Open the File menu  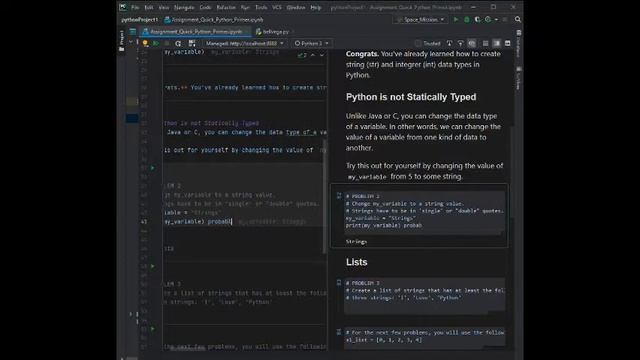coord(135,7)
